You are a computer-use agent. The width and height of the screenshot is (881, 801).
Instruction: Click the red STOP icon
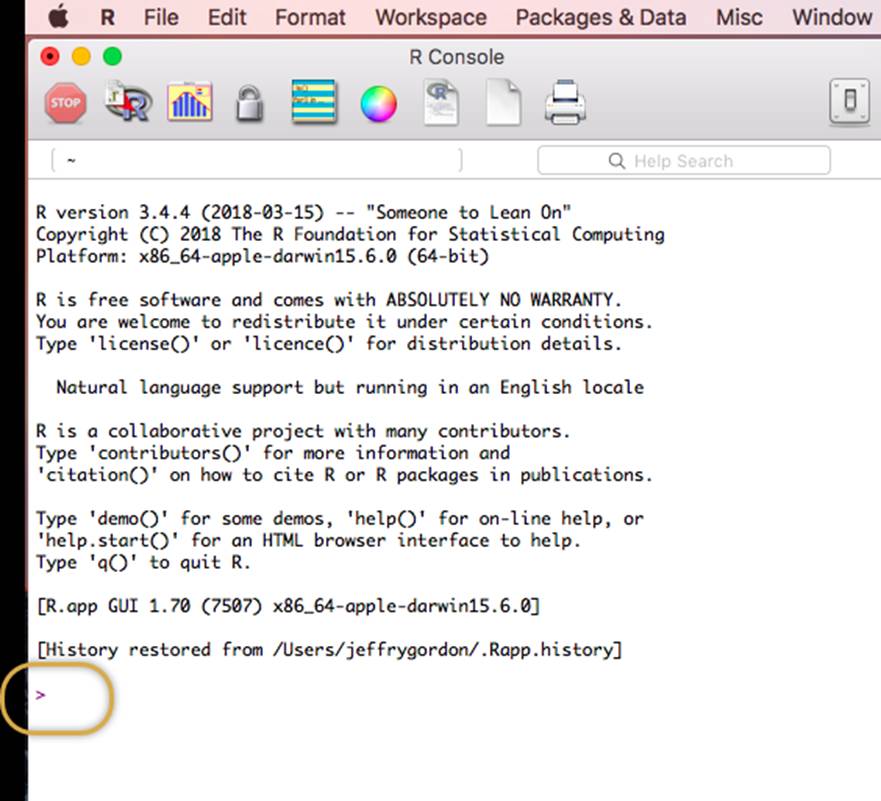tap(65, 103)
